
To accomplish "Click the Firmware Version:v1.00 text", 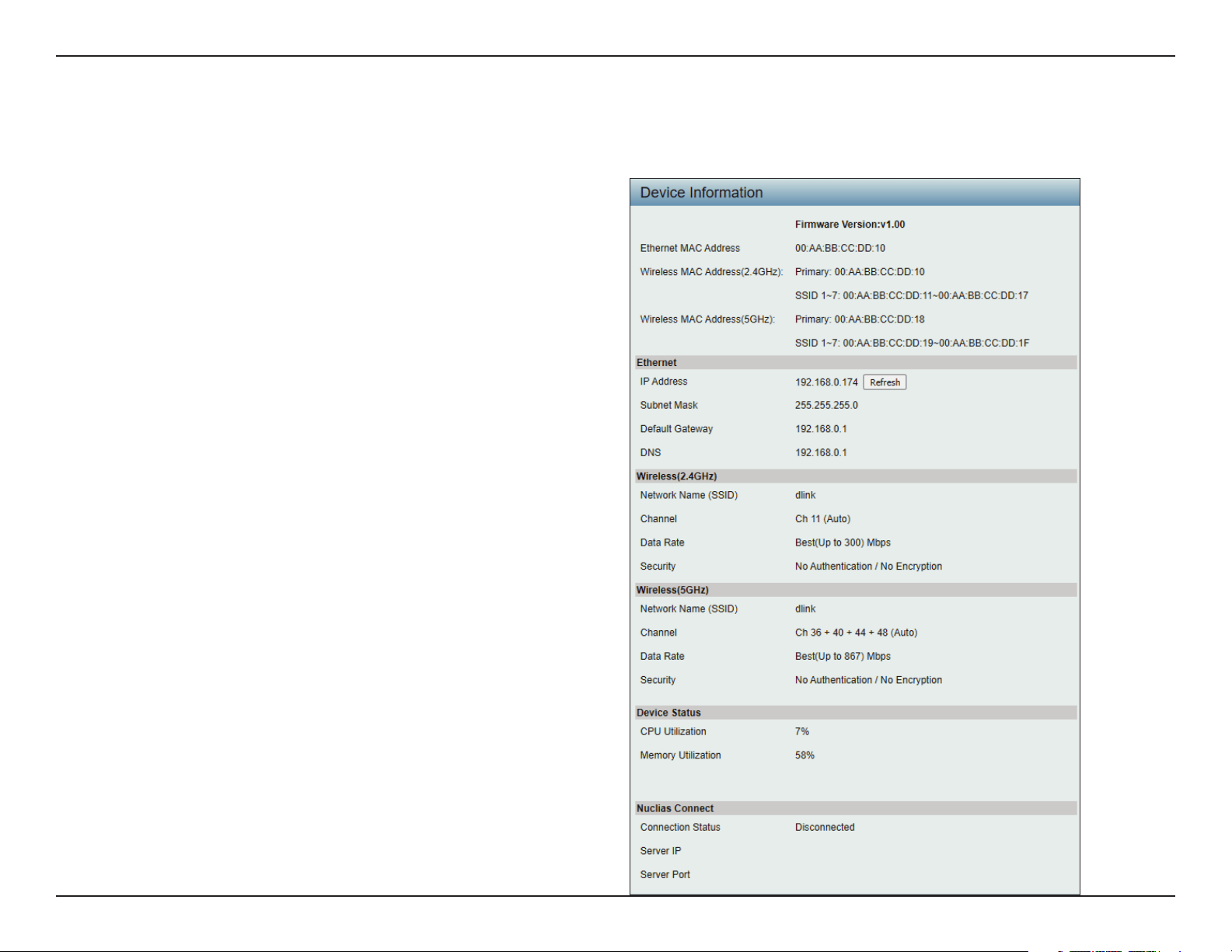I will (x=850, y=225).
